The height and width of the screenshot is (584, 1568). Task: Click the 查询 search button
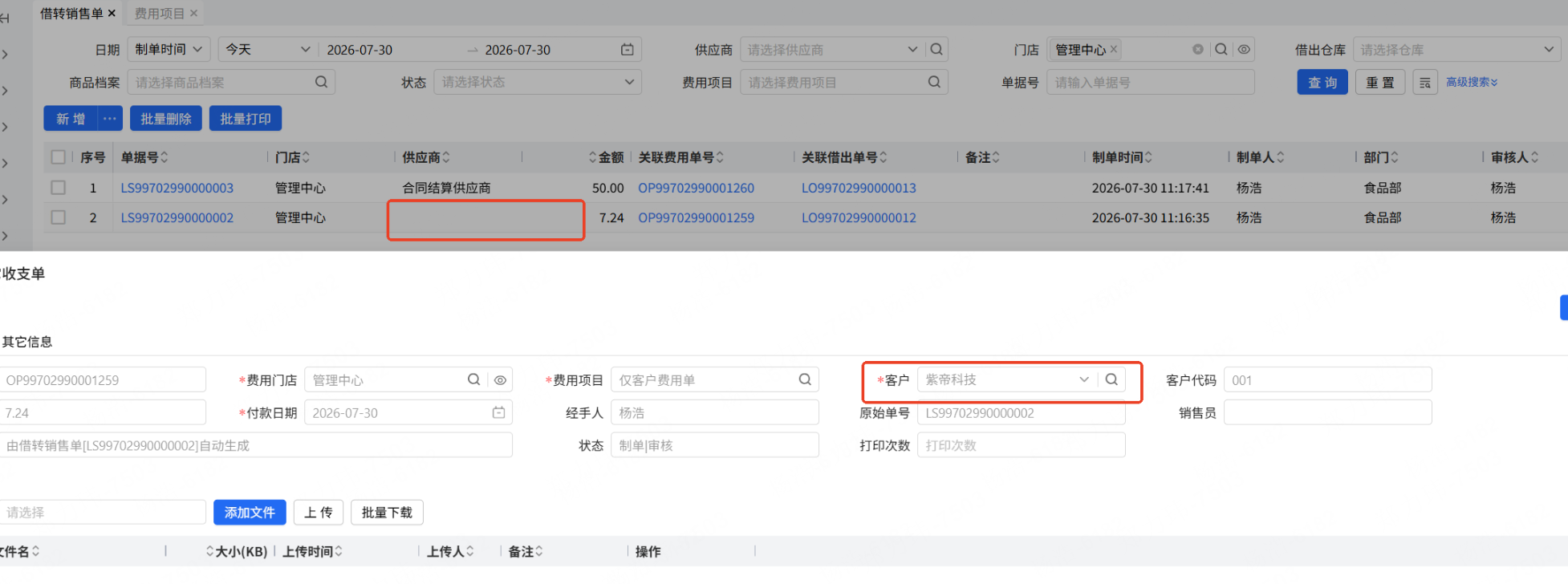tap(1322, 83)
